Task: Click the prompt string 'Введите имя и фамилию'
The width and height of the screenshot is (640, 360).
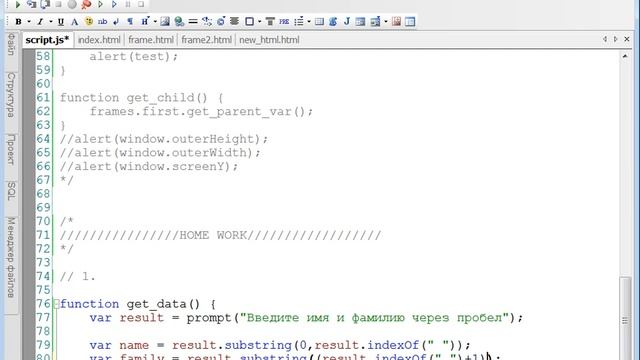Action: click(x=375, y=318)
